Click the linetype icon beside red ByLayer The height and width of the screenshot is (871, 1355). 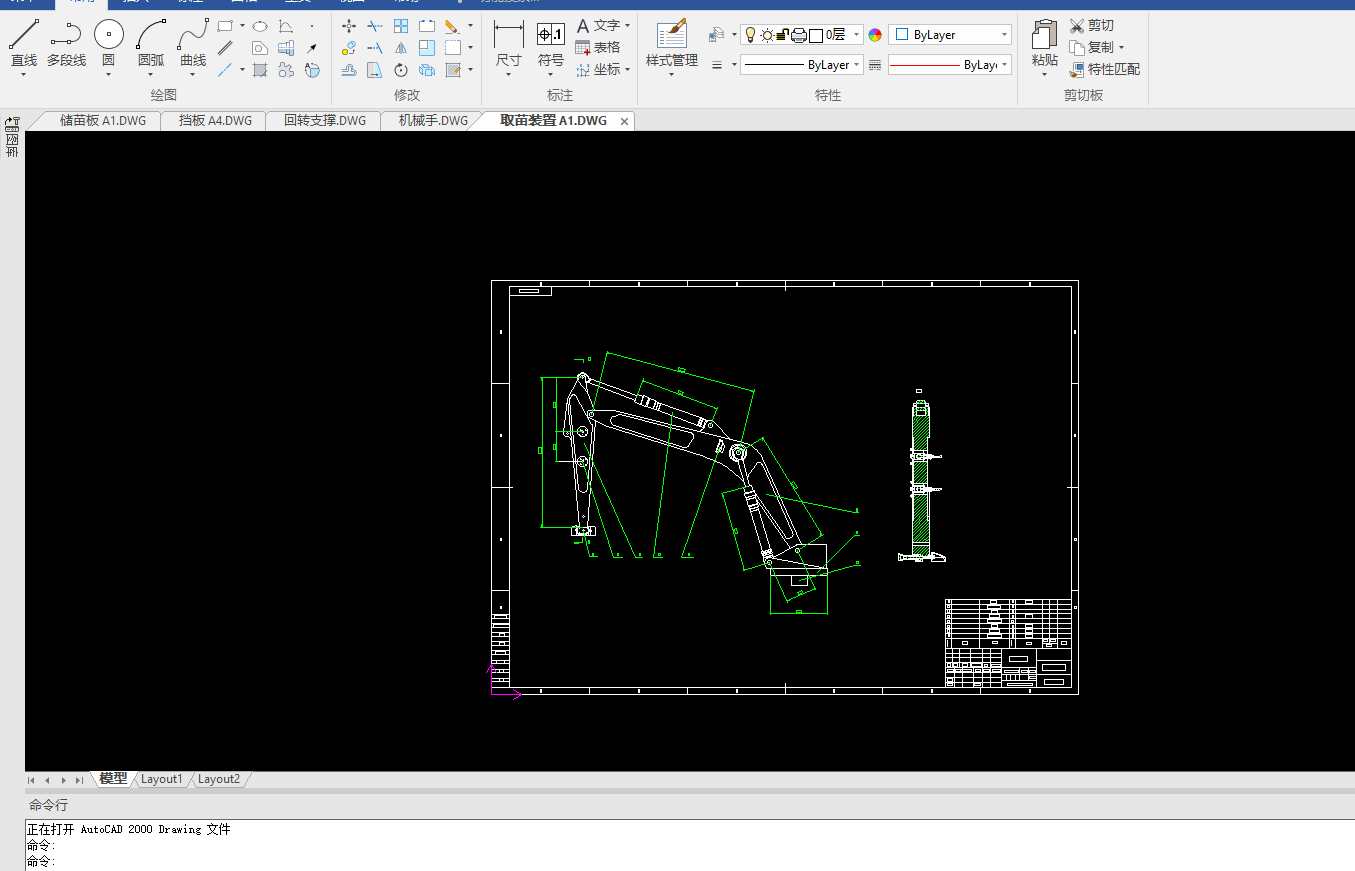click(x=875, y=65)
